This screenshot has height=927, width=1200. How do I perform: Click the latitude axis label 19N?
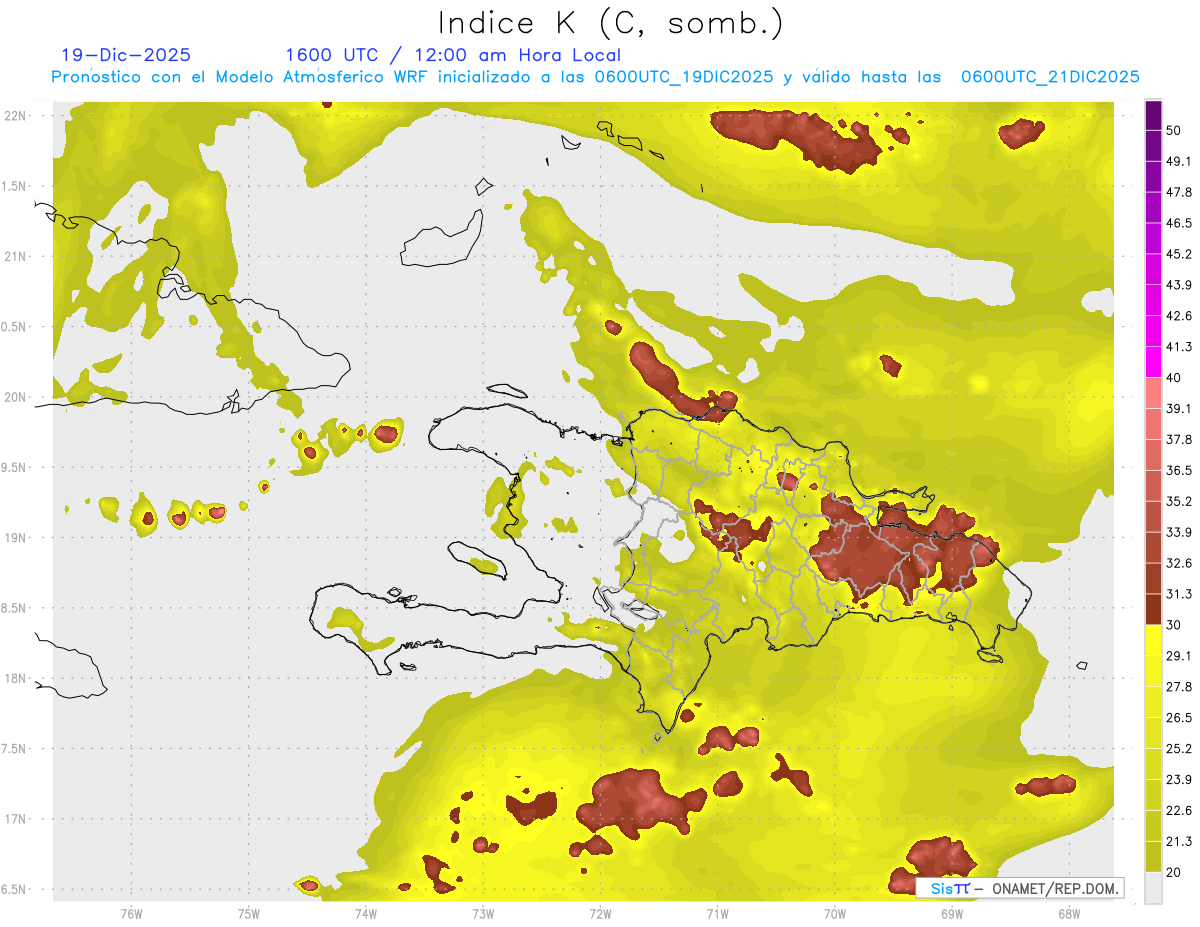pos(15,538)
